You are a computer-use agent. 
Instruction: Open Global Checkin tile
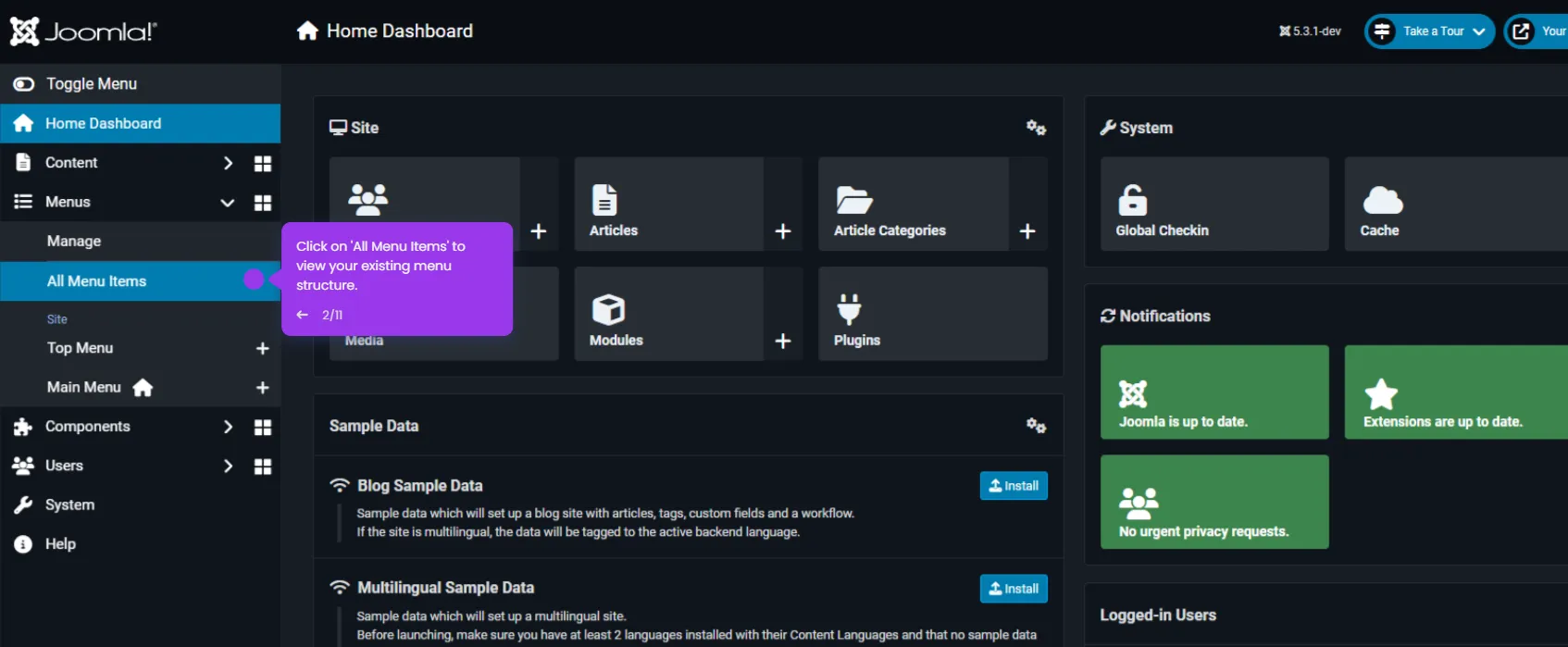(x=1214, y=204)
